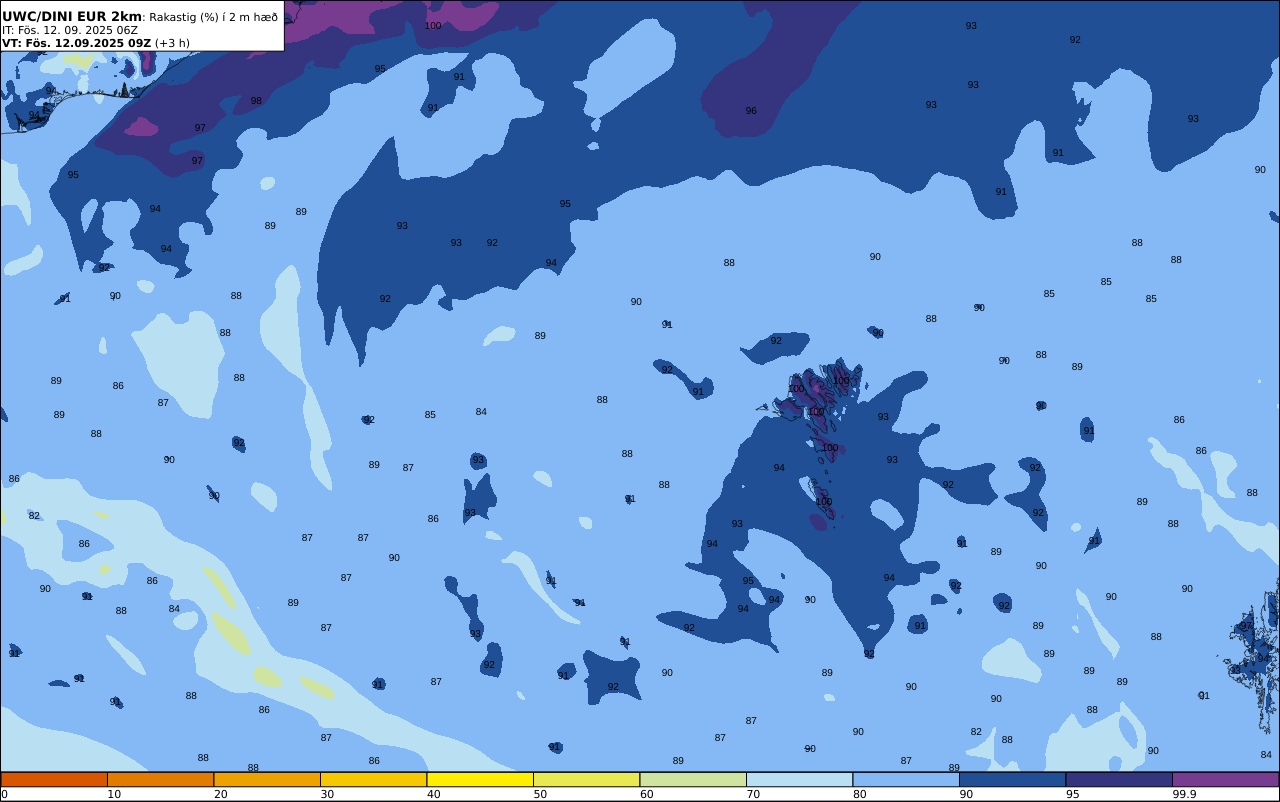Click the orange 10–20 legend swatch

coord(160,779)
